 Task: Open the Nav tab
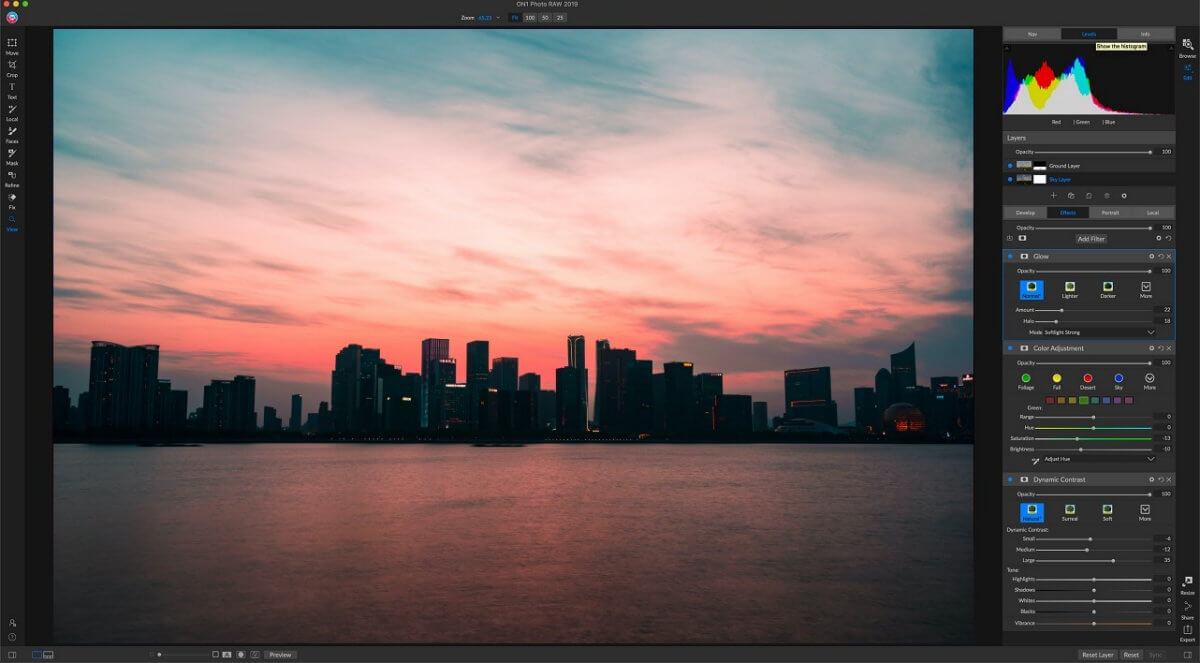(1032, 34)
